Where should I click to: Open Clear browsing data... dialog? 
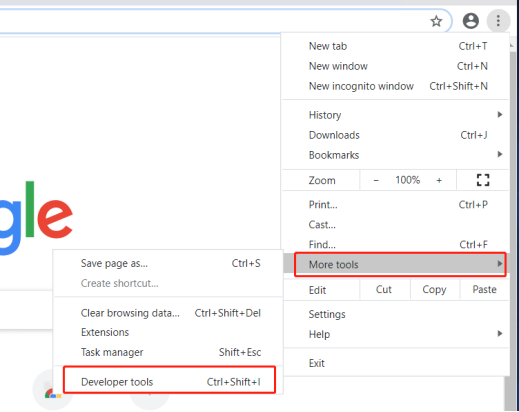[x=168, y=313]
